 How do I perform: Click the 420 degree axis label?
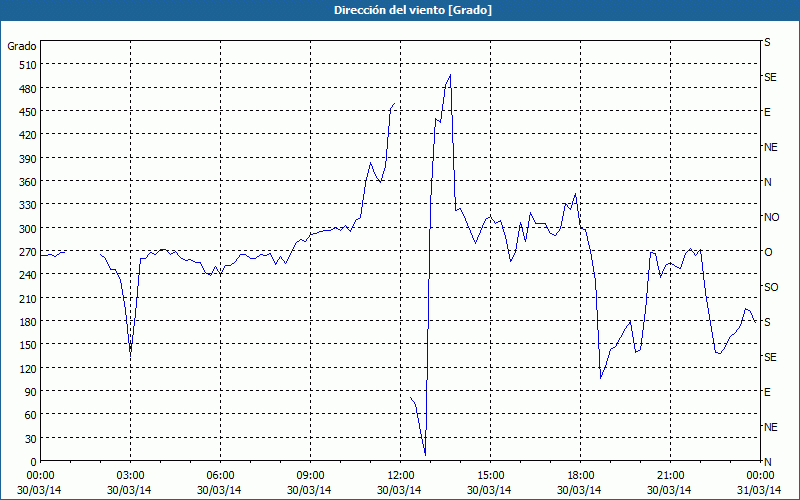coord(28,135)
